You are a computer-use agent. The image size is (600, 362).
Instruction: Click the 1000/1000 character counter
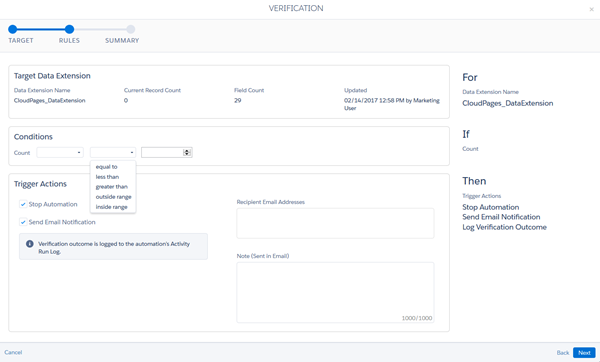pyautogui.click(x=417, y=318)
